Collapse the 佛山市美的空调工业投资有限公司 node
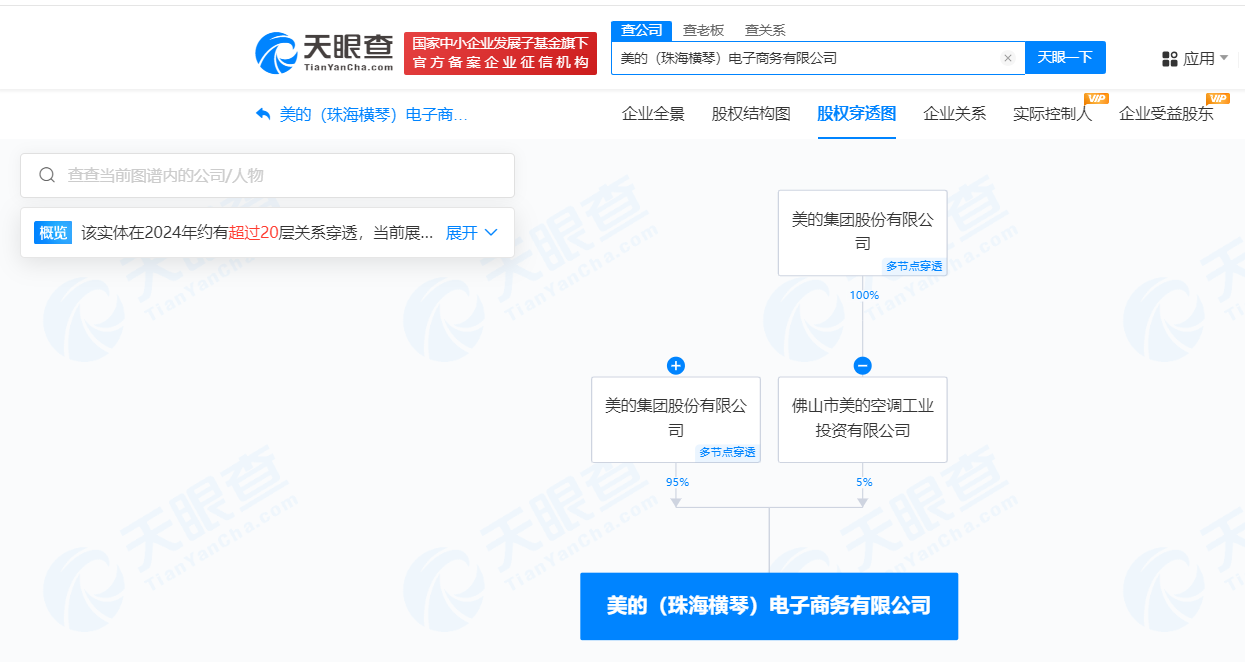The width and height of the screenshot is (1245, 662). [862, 366]
